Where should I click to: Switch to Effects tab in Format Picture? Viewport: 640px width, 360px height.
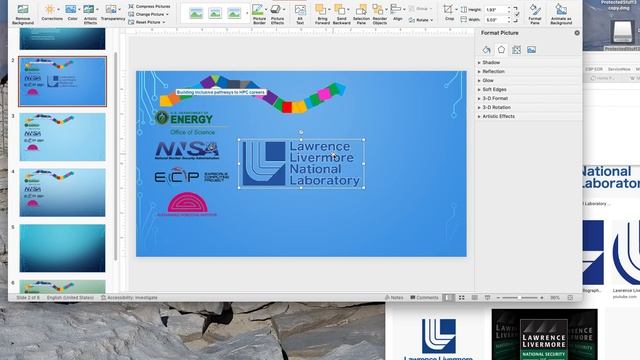point(501,50)
